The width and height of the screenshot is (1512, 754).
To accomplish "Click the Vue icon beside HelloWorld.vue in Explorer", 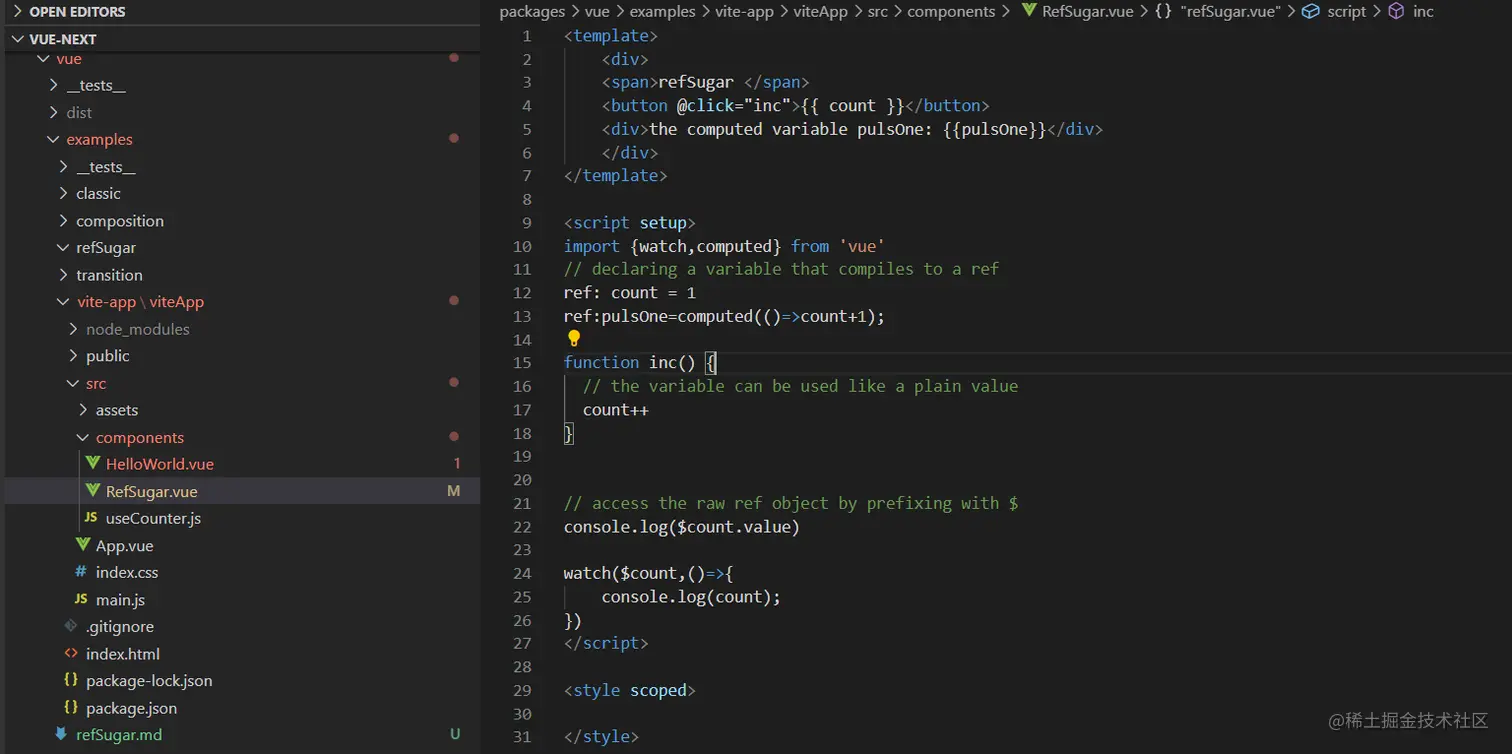I will (93, 463).
